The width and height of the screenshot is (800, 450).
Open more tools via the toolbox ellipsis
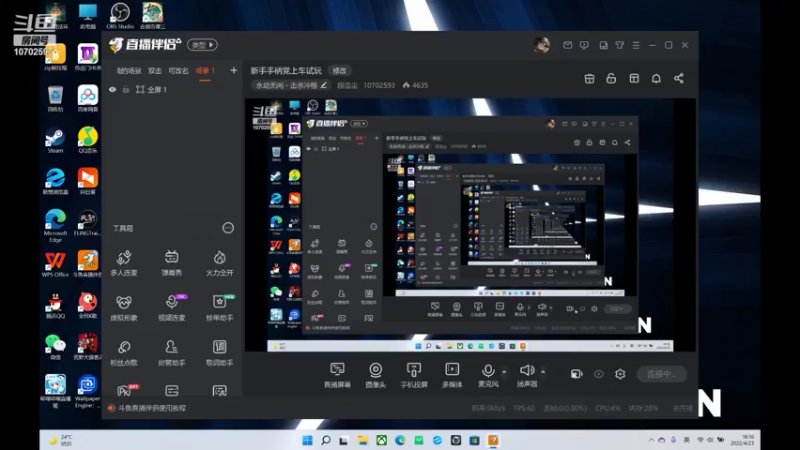(x=228, y=228)
